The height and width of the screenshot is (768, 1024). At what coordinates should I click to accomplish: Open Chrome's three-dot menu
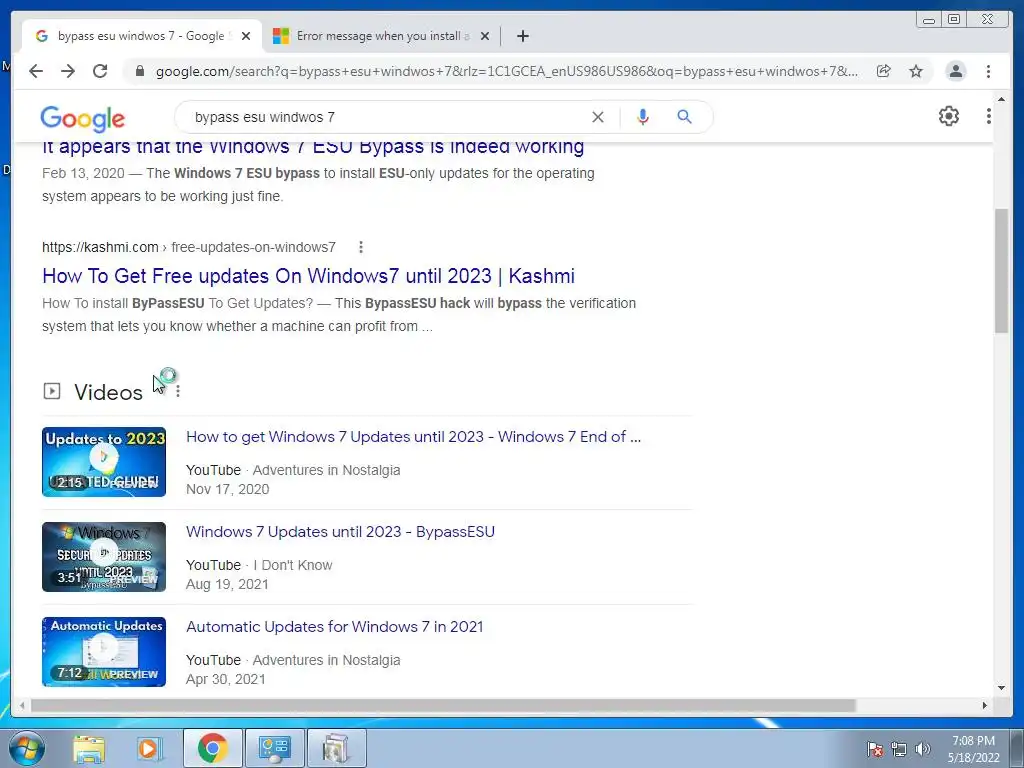click(x=988, y=71)
